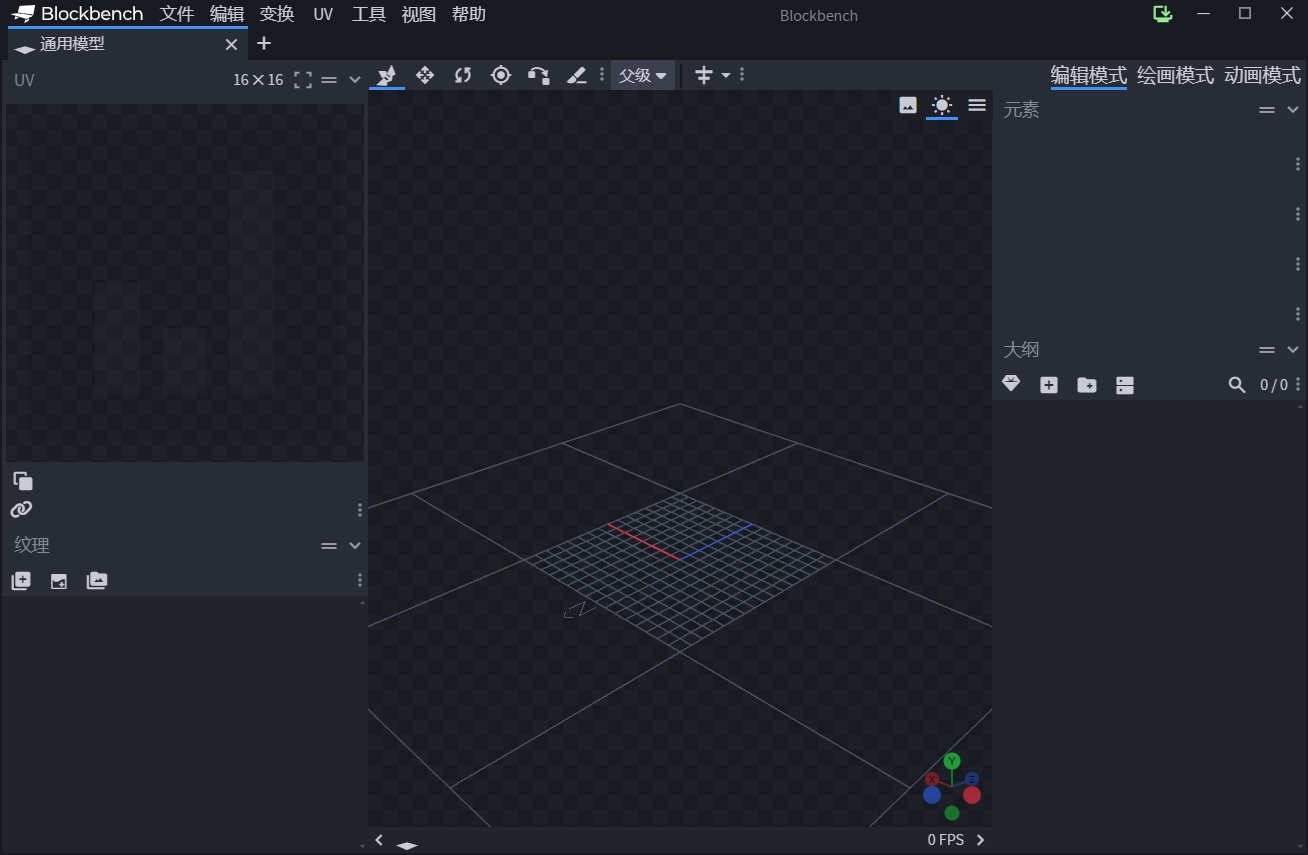Select the Pivot tool
The image size is (1308, 855).
click(x=501, y=75)
